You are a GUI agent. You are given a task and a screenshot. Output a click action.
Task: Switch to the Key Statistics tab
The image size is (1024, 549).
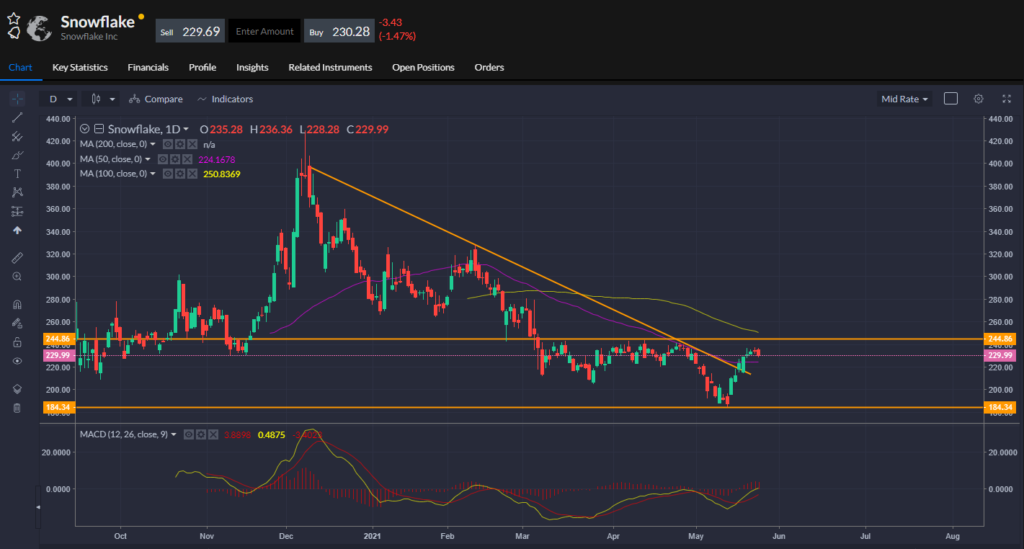(x=80, y=67)
